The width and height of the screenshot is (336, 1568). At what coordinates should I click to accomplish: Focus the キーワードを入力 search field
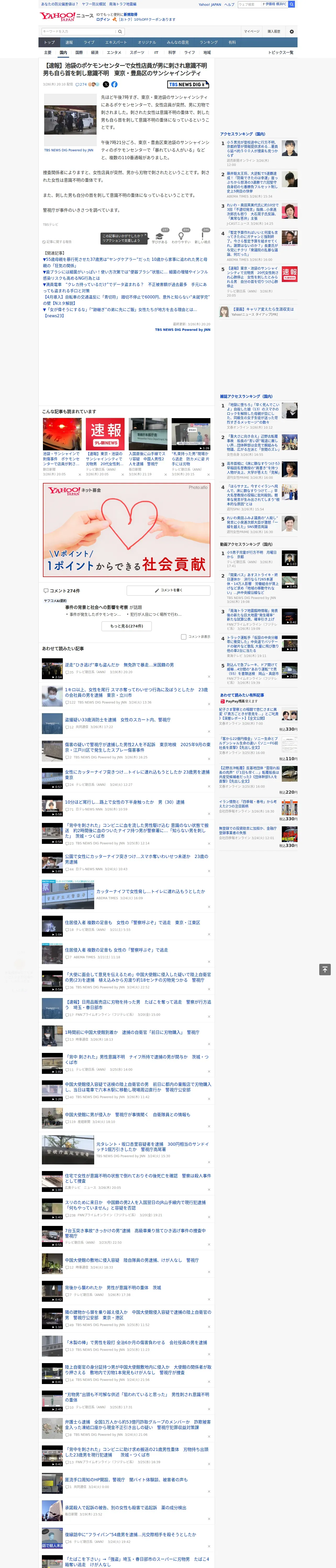click(x=79, y=32)
